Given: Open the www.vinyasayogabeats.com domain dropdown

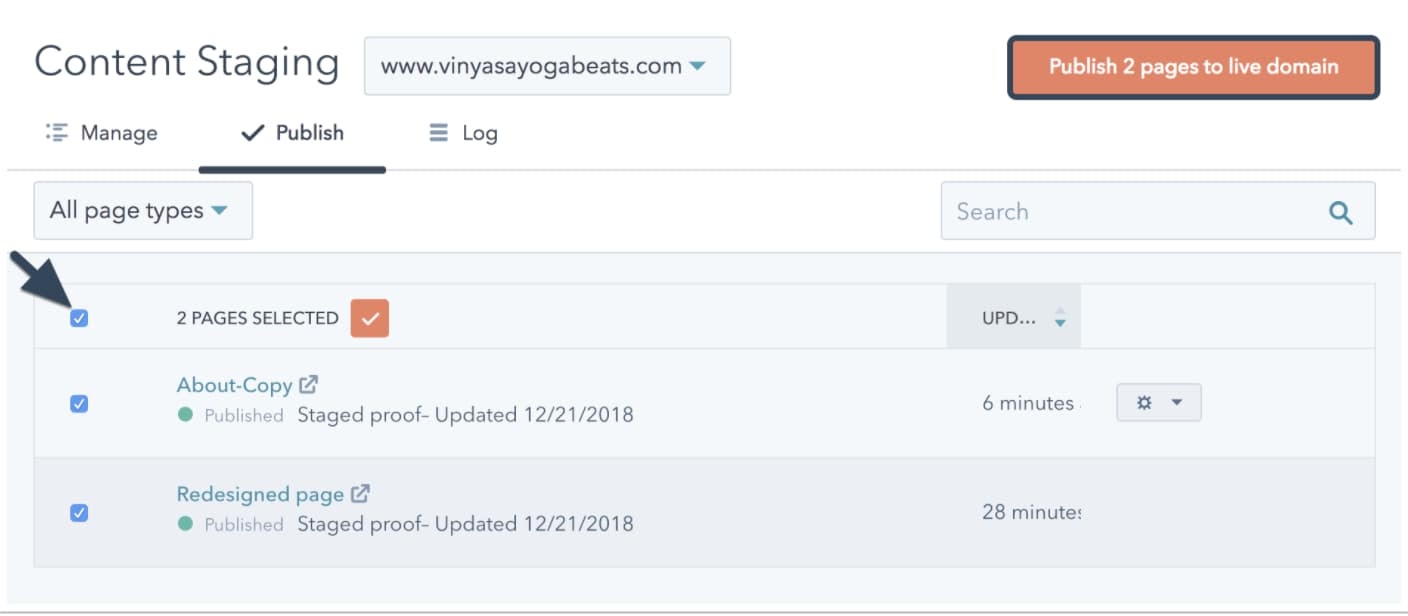Looking at the screenshot, I should [x=547, y=67].
